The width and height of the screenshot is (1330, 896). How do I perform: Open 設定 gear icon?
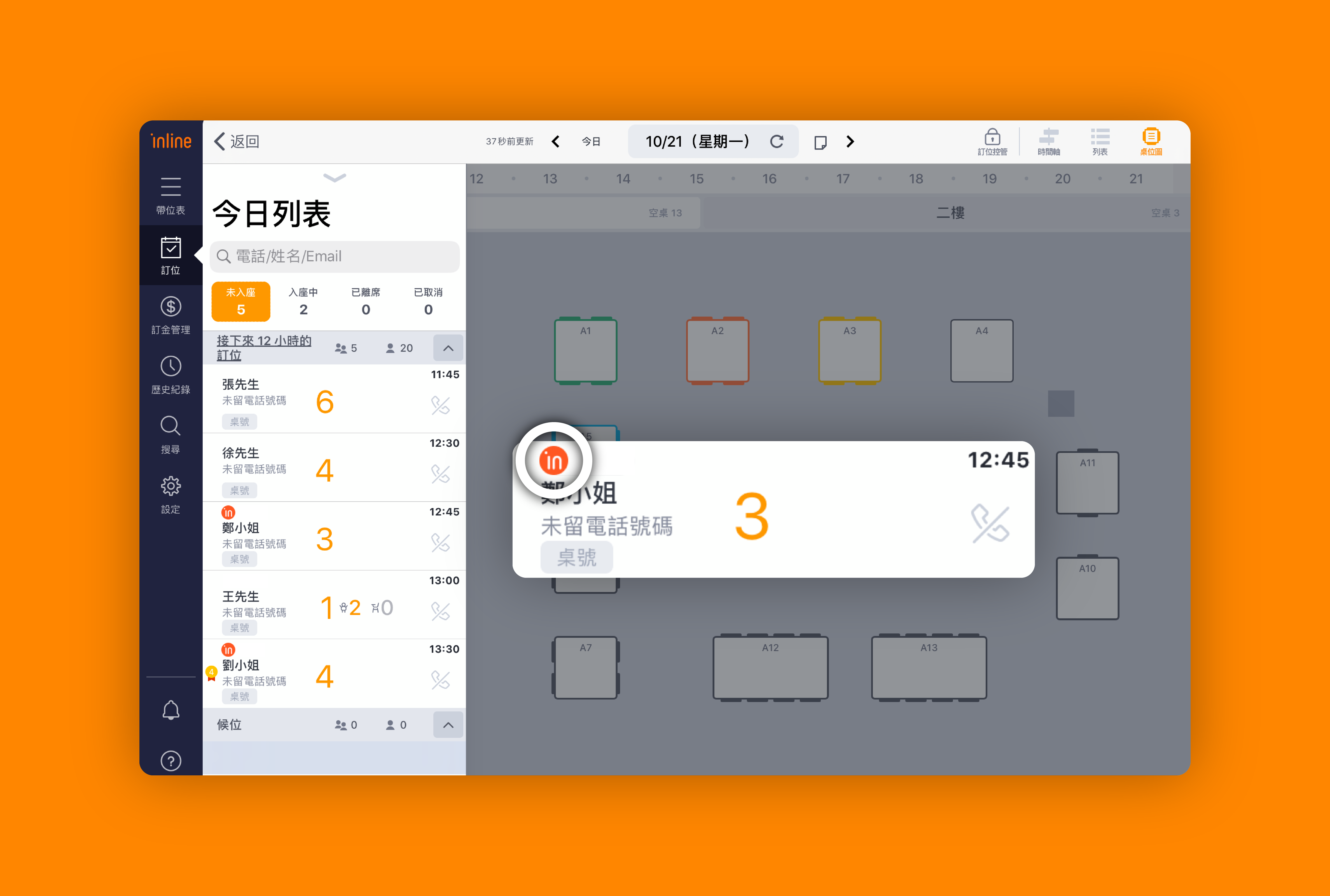(x=170, y=486)
